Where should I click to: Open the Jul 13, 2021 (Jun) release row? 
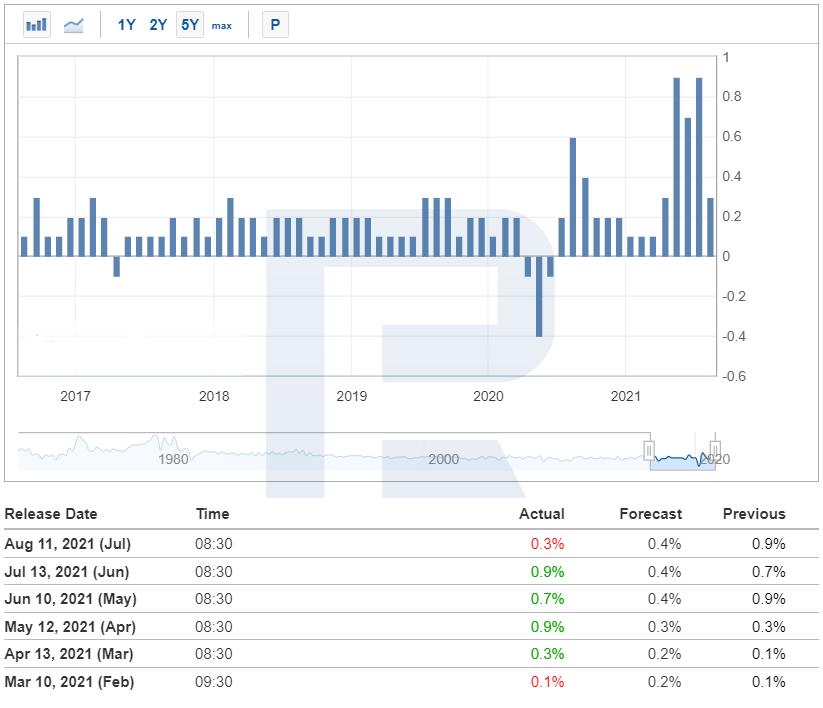pyautogui.click(x=412, y=572)
